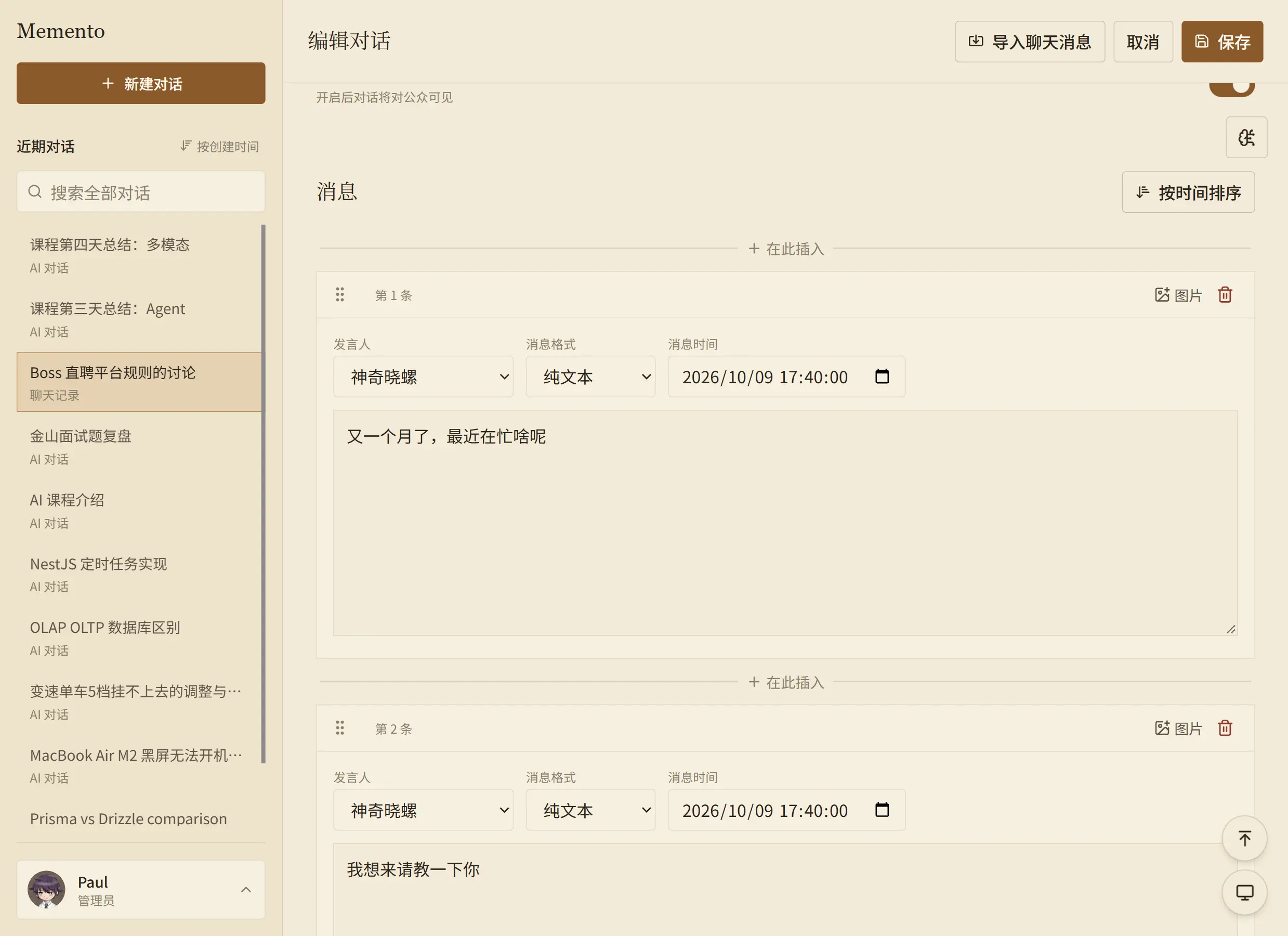Open conversation 金山面试题复盘
Image resolution: width=1288 pixels, height=936 pixels.
tap(139, 446)
